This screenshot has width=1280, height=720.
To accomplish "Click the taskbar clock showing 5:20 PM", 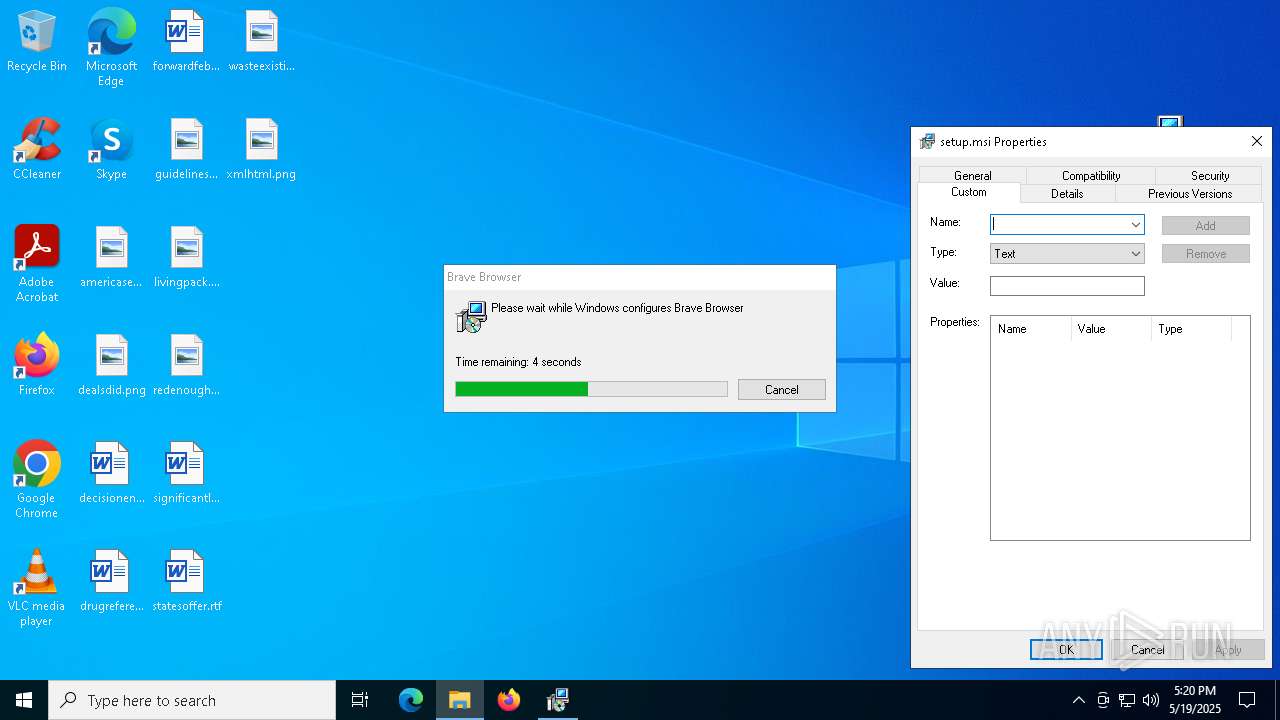I will pyautogui.click(x=1195, y=700).
